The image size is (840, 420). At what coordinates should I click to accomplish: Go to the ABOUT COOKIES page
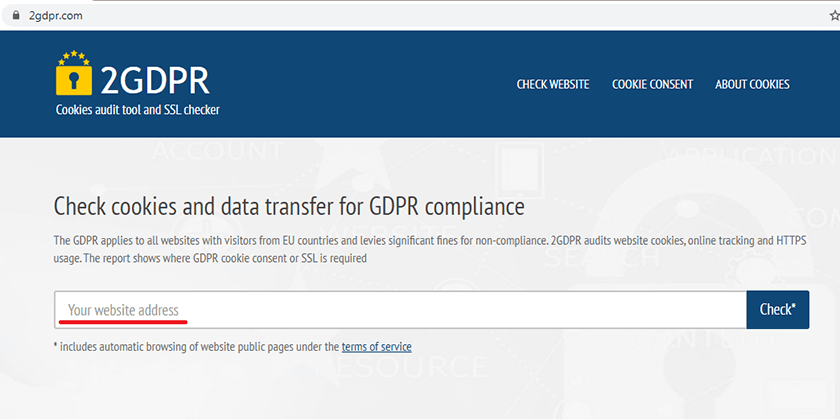click(752, 84)
